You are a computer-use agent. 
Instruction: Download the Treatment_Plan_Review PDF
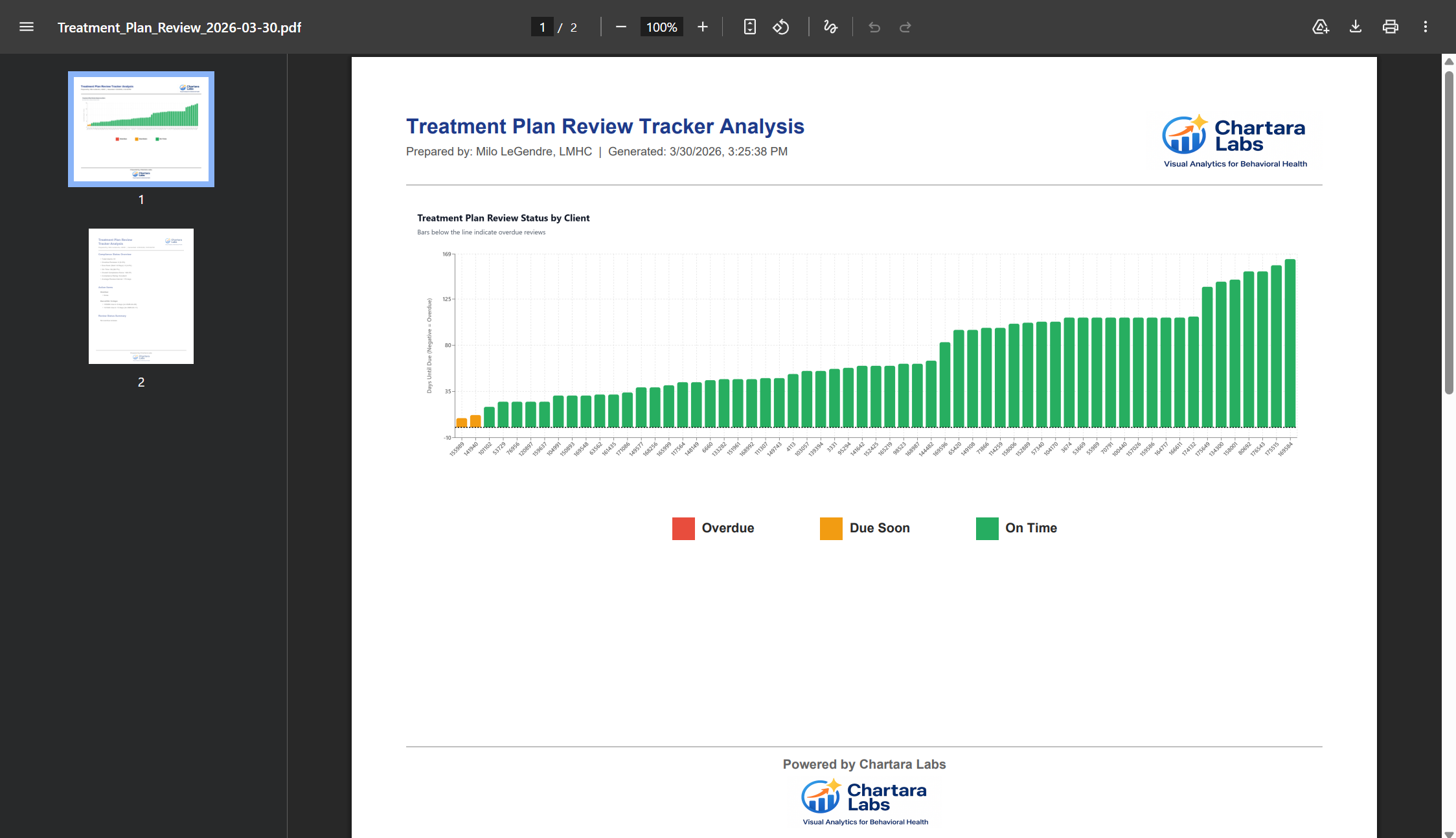point(1356,27)
